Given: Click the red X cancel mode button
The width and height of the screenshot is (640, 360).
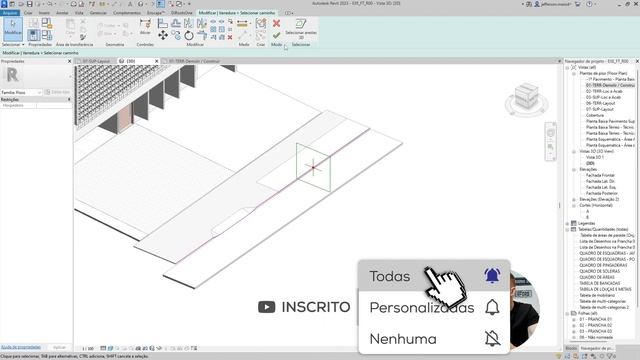Looking at the screenshot, I should (276, 23).
